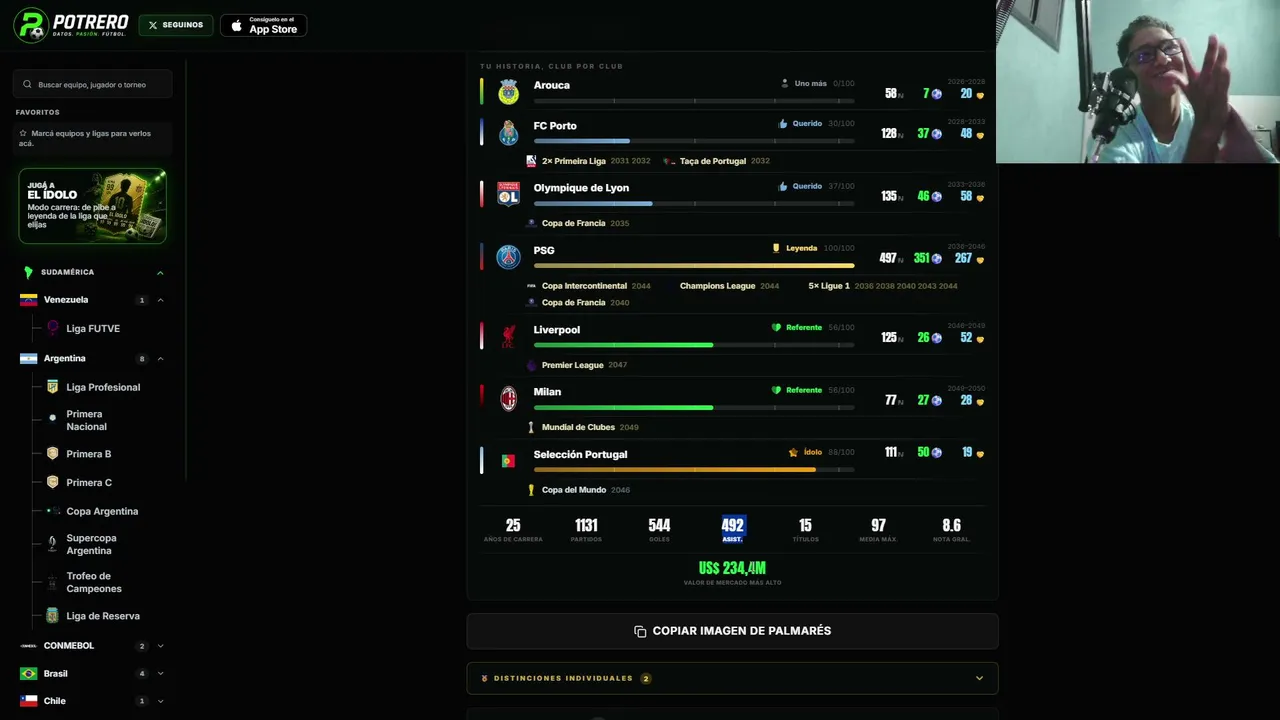Collapse the Argentina leagues list
This screenshot has height=720, width=1280.
[x=160, y=359]
